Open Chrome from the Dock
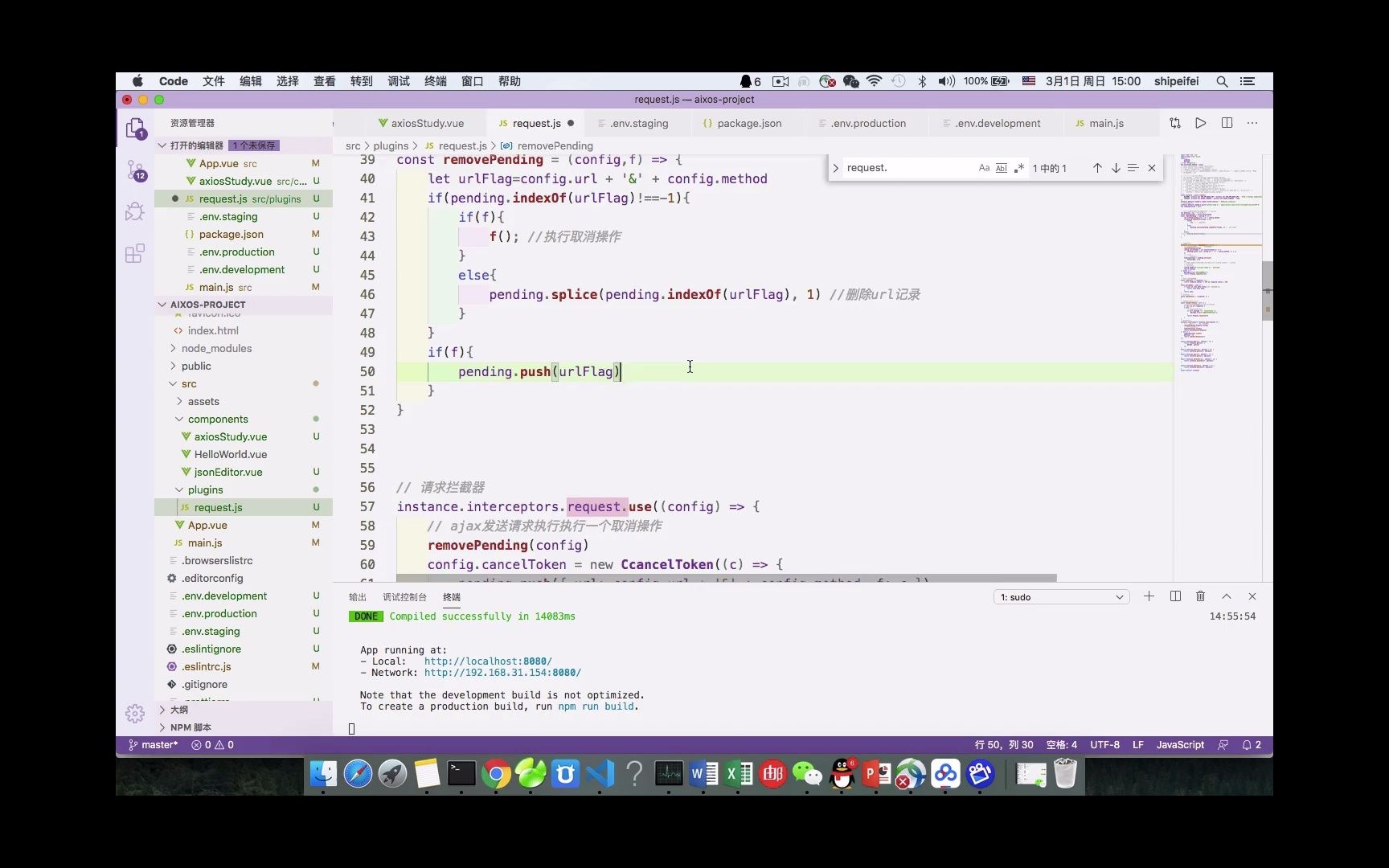This screenshot has width=1389, height=868. (496, 774)
